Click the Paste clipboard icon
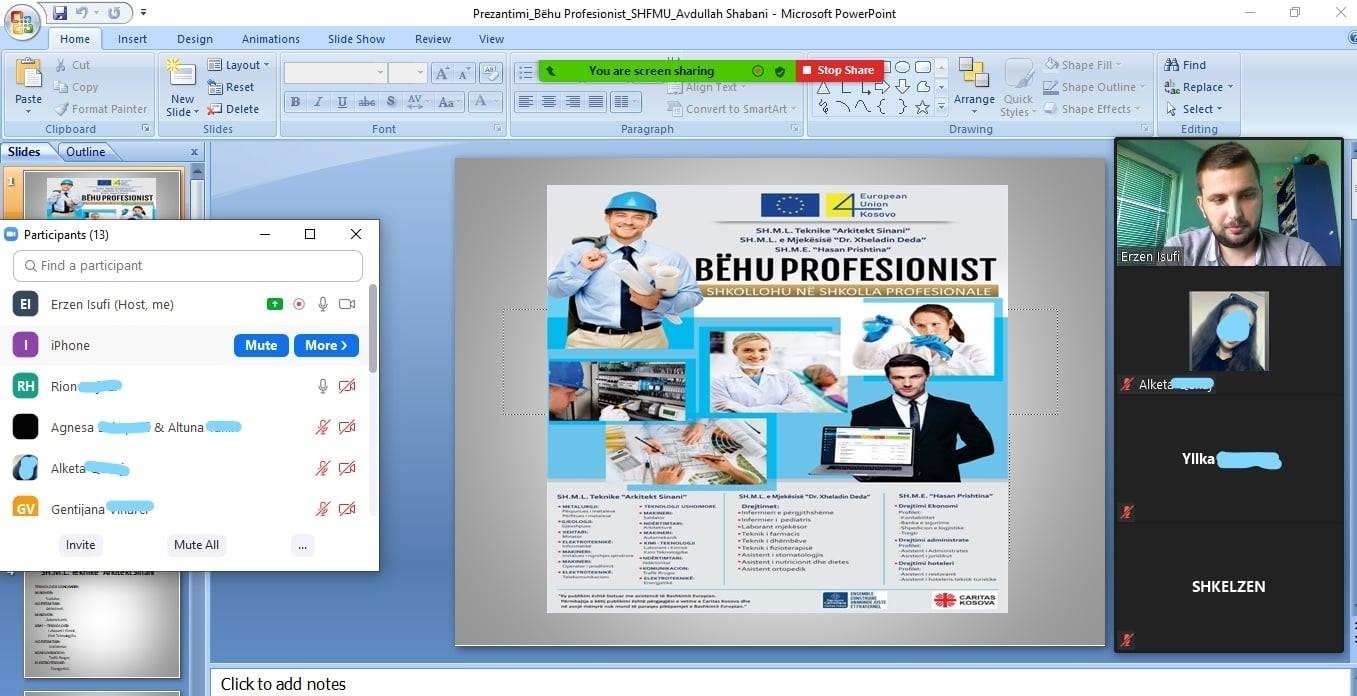 pos(28,76)
